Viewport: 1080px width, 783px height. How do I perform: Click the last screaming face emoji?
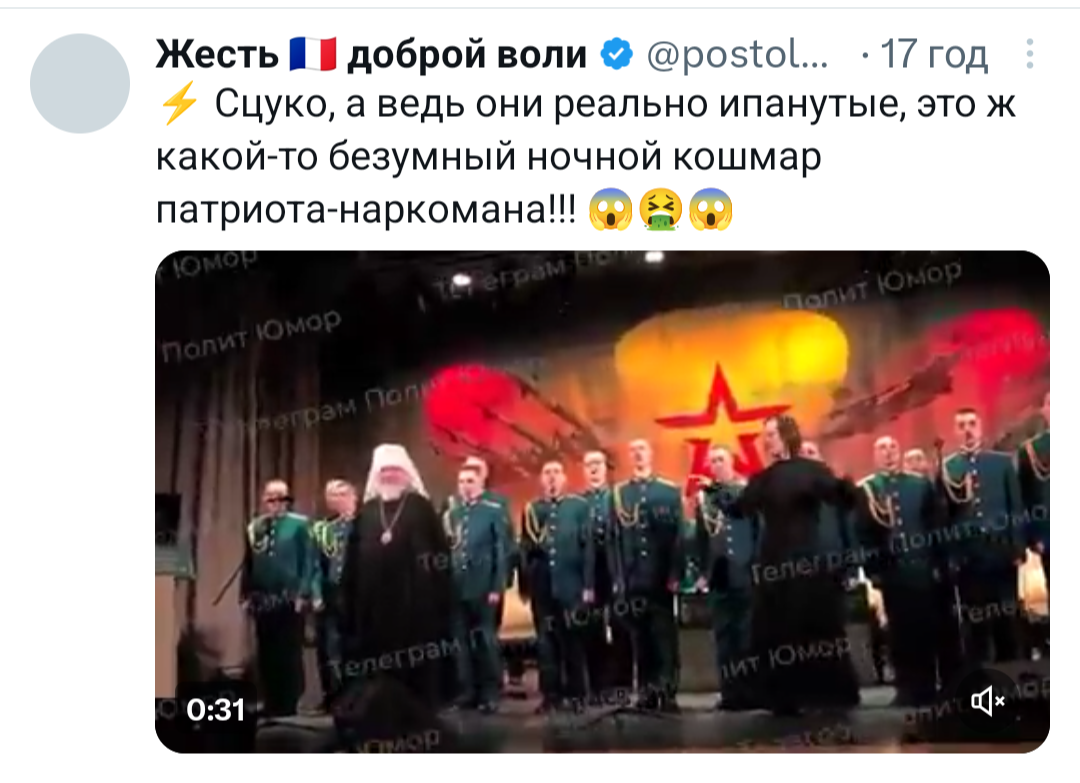pos(711,209)
